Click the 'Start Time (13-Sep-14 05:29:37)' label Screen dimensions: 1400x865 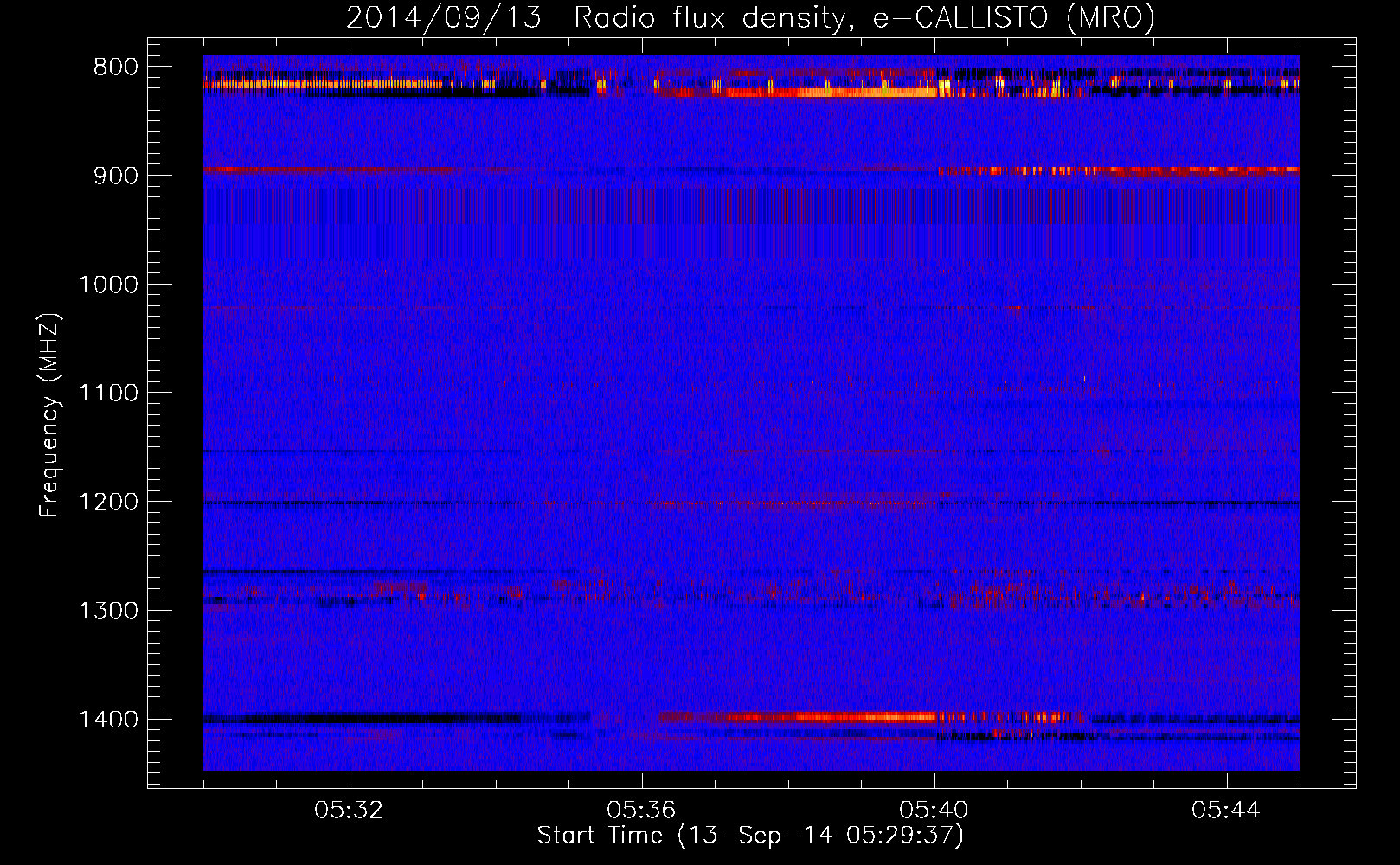point(750,836)
